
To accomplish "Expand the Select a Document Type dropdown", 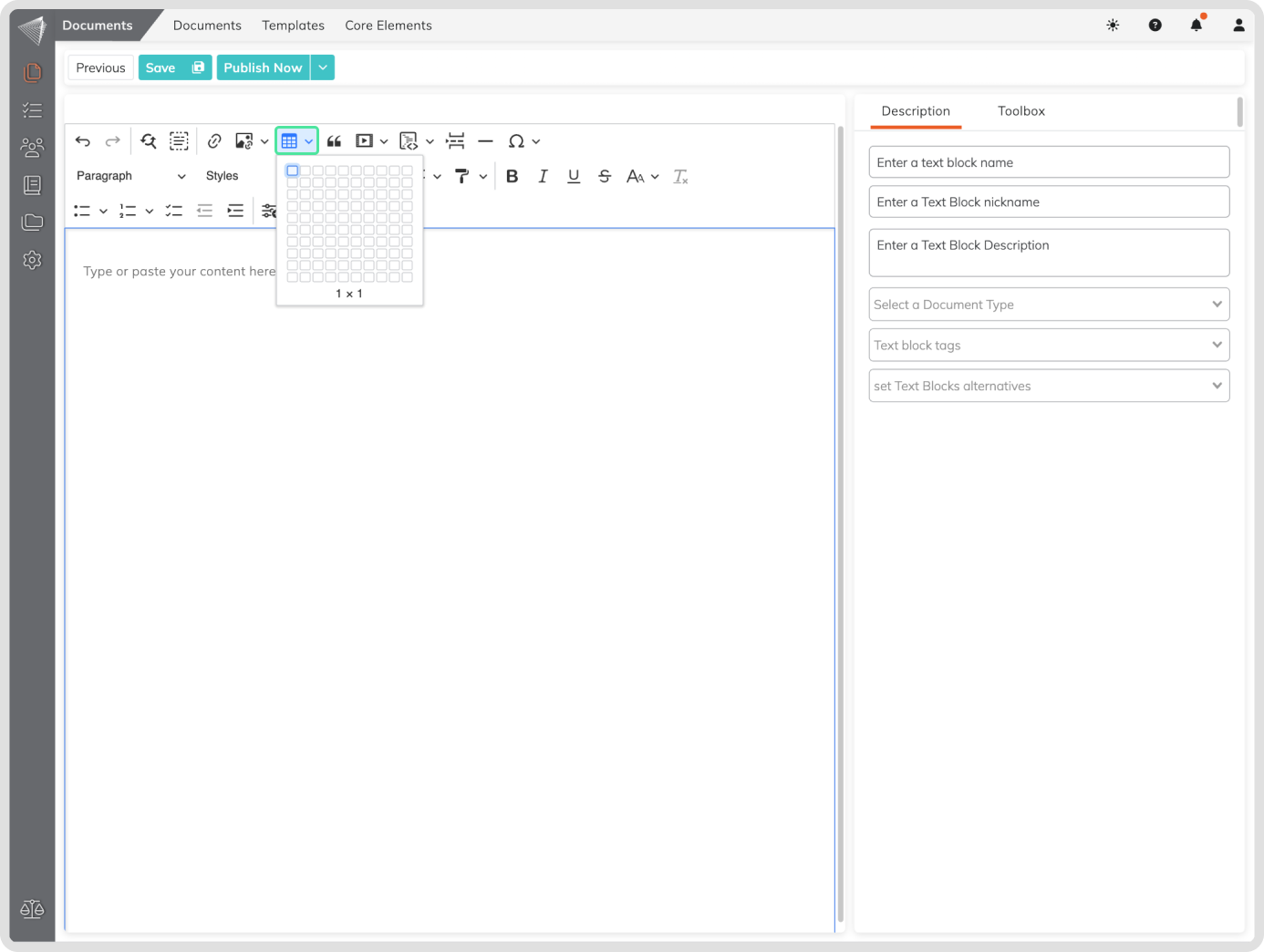I will (1049, 305).
